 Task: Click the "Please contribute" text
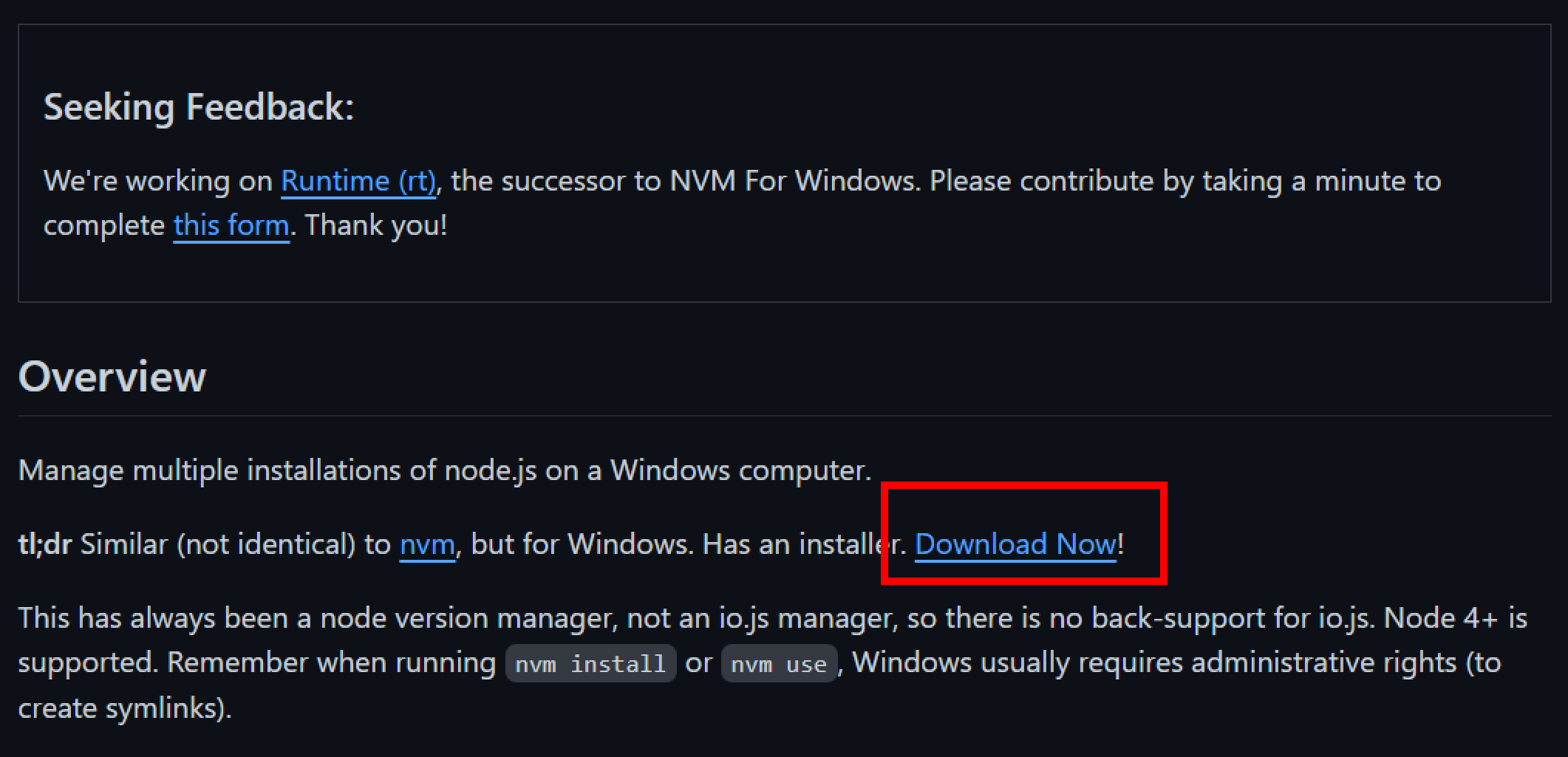(1041, 181)
